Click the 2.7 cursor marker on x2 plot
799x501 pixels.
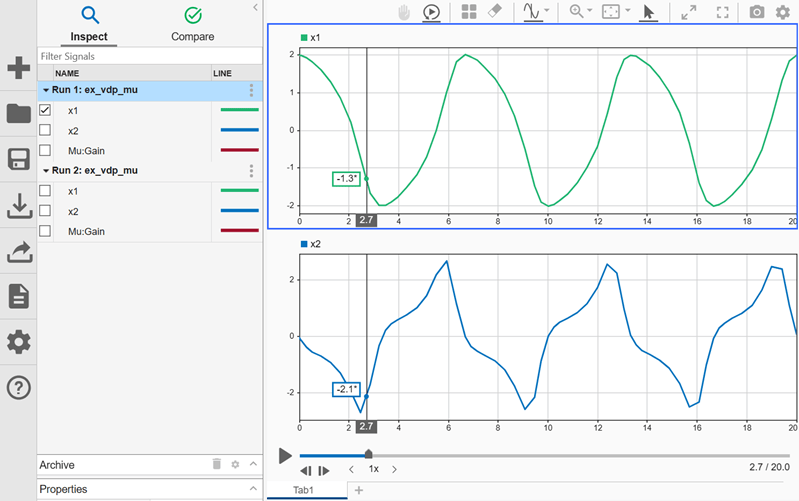click(x=366, y=427)
